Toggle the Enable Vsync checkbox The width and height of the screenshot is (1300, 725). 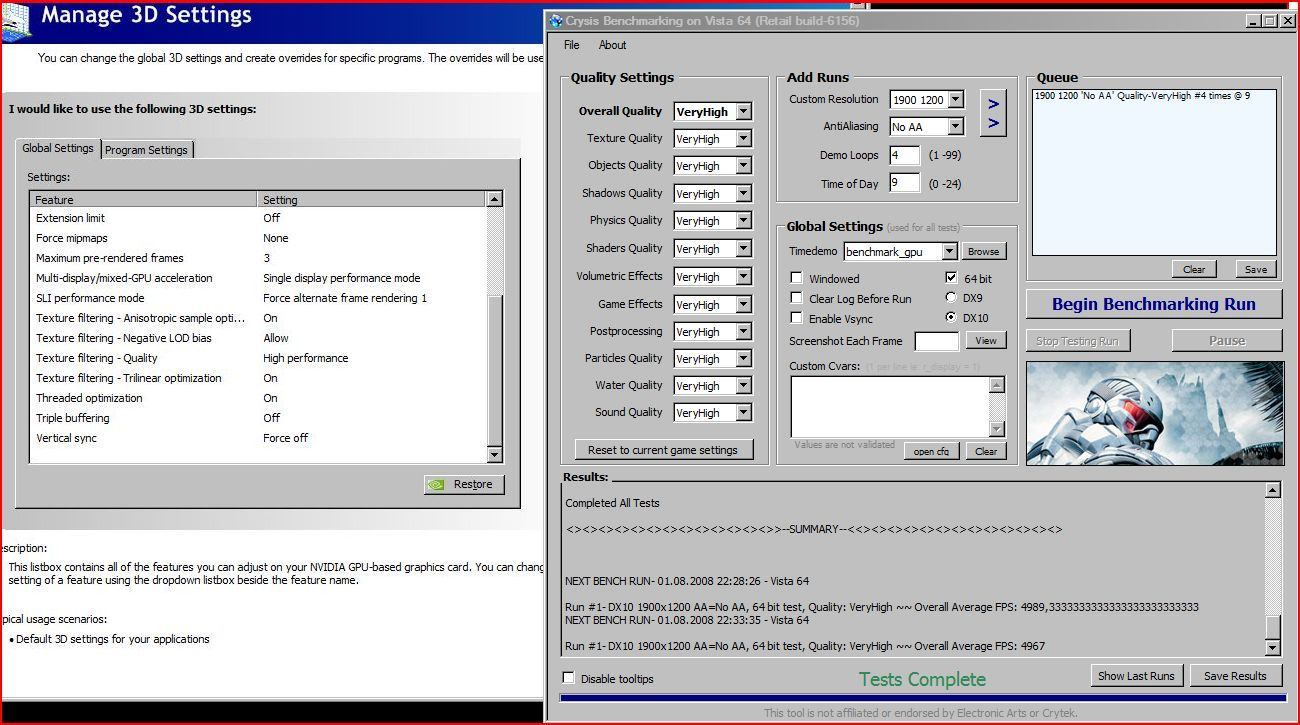coord(797,318)
